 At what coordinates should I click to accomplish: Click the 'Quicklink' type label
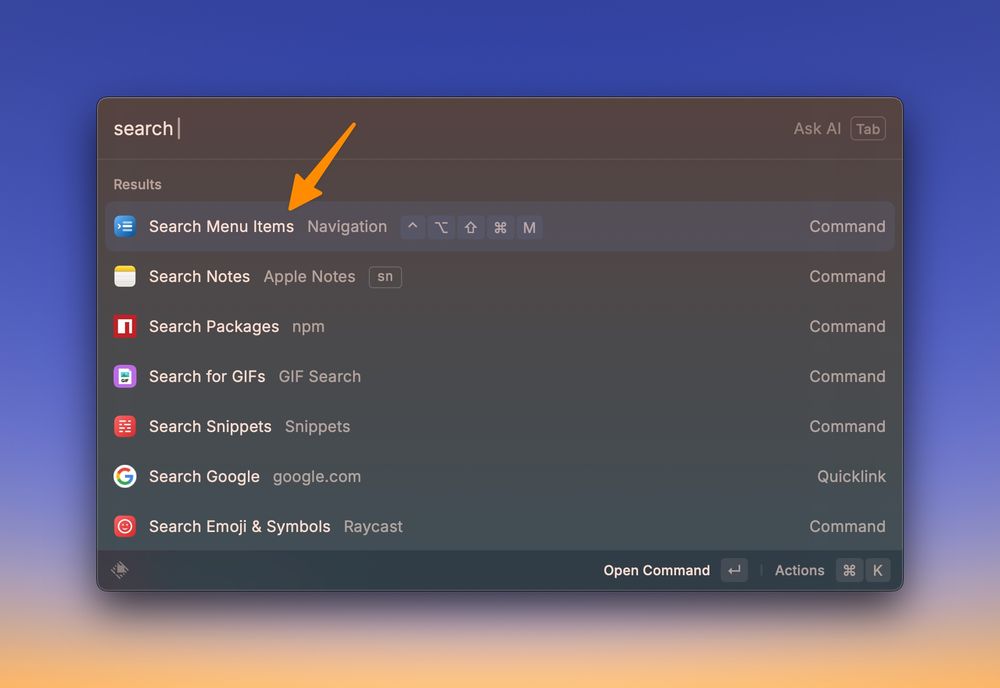851,476
